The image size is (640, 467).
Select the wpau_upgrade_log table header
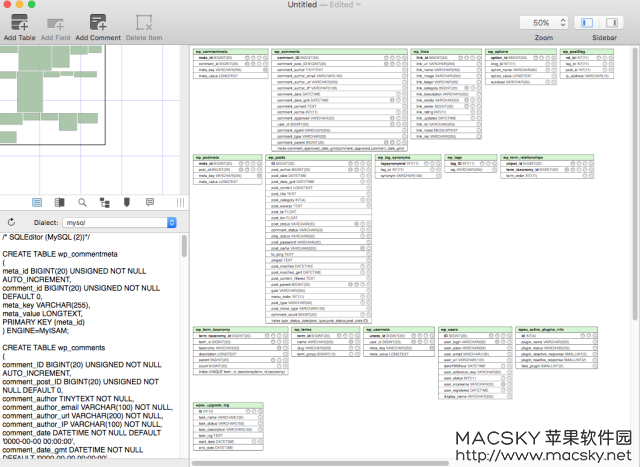pos(228,405)
